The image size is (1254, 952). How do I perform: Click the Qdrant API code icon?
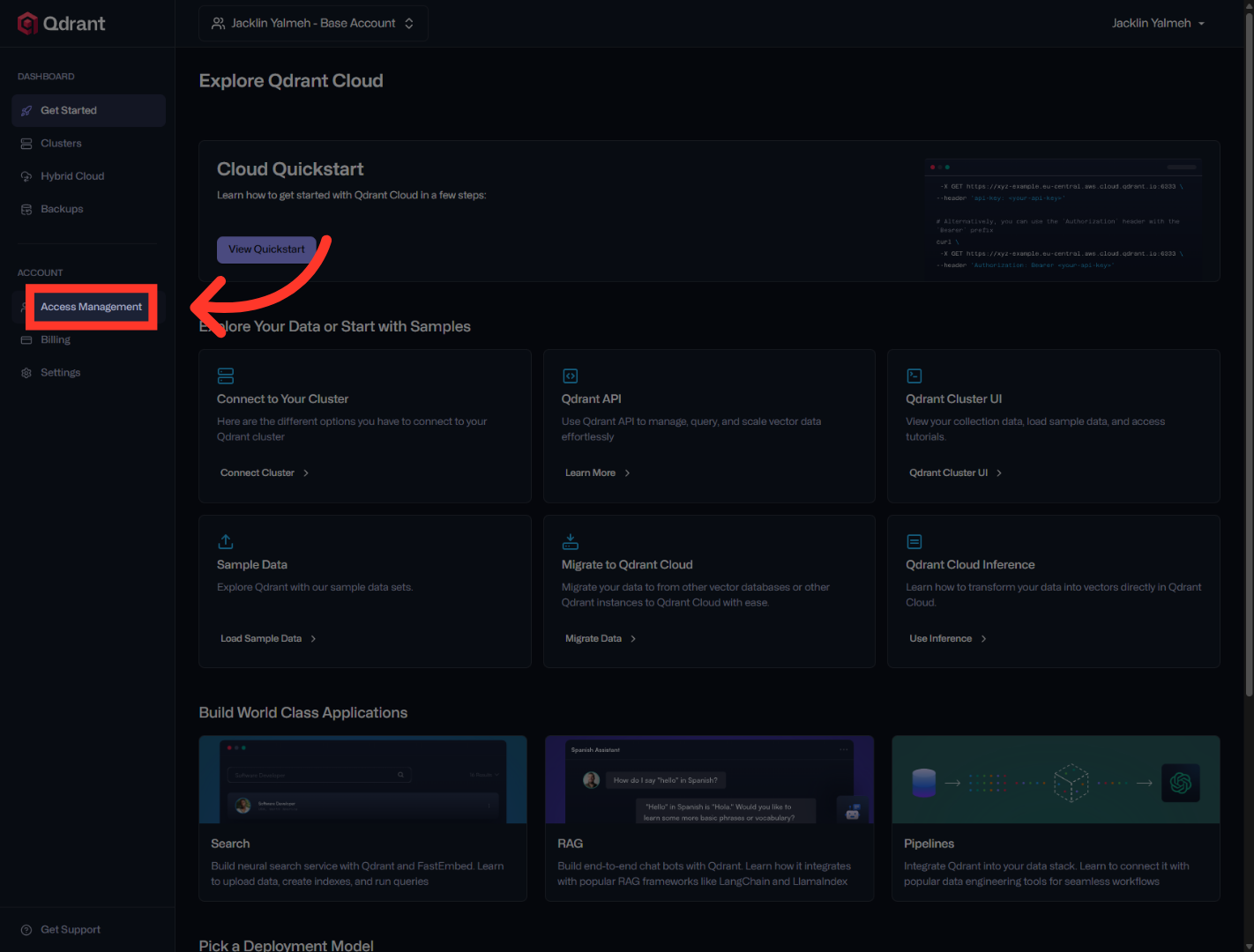pos(571,376)
